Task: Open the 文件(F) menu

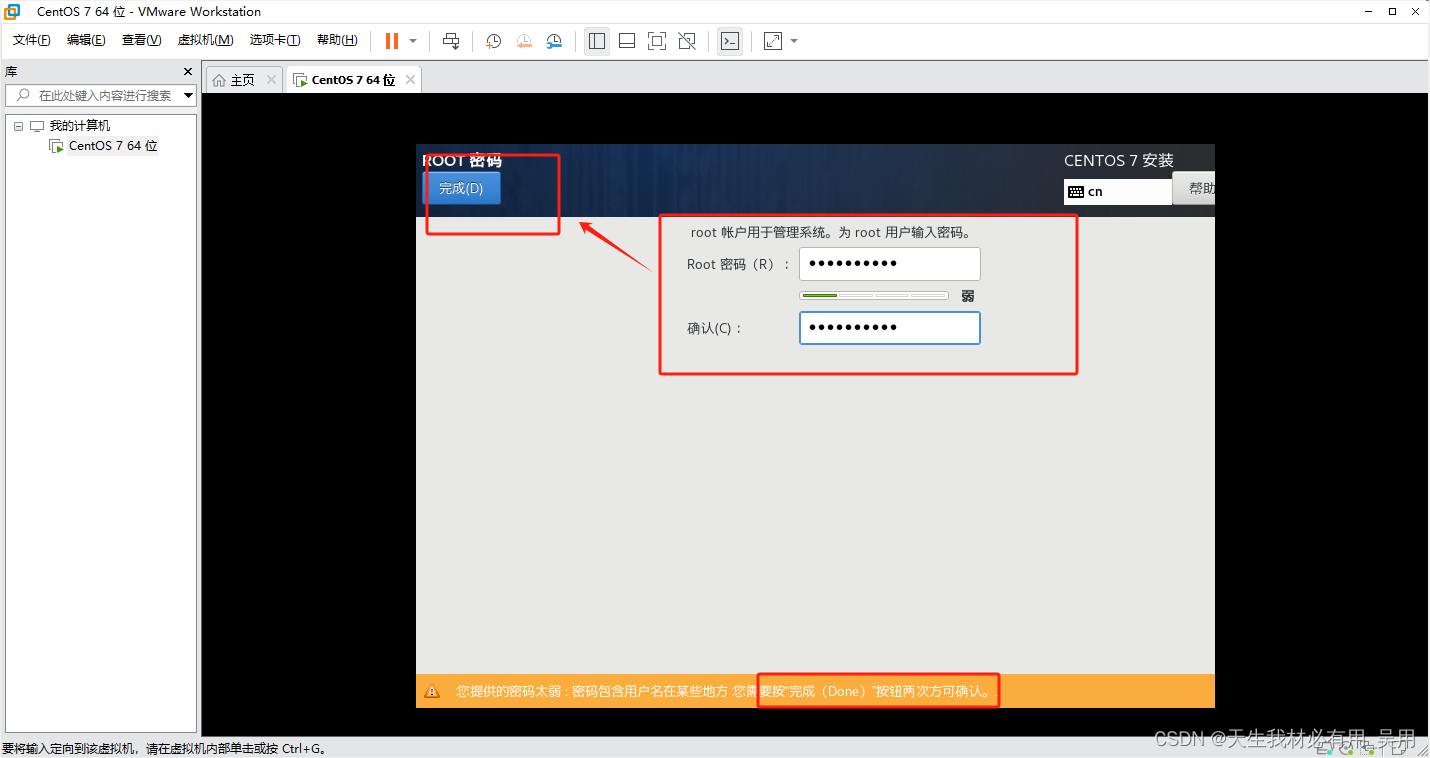Action: click(31, 40)
